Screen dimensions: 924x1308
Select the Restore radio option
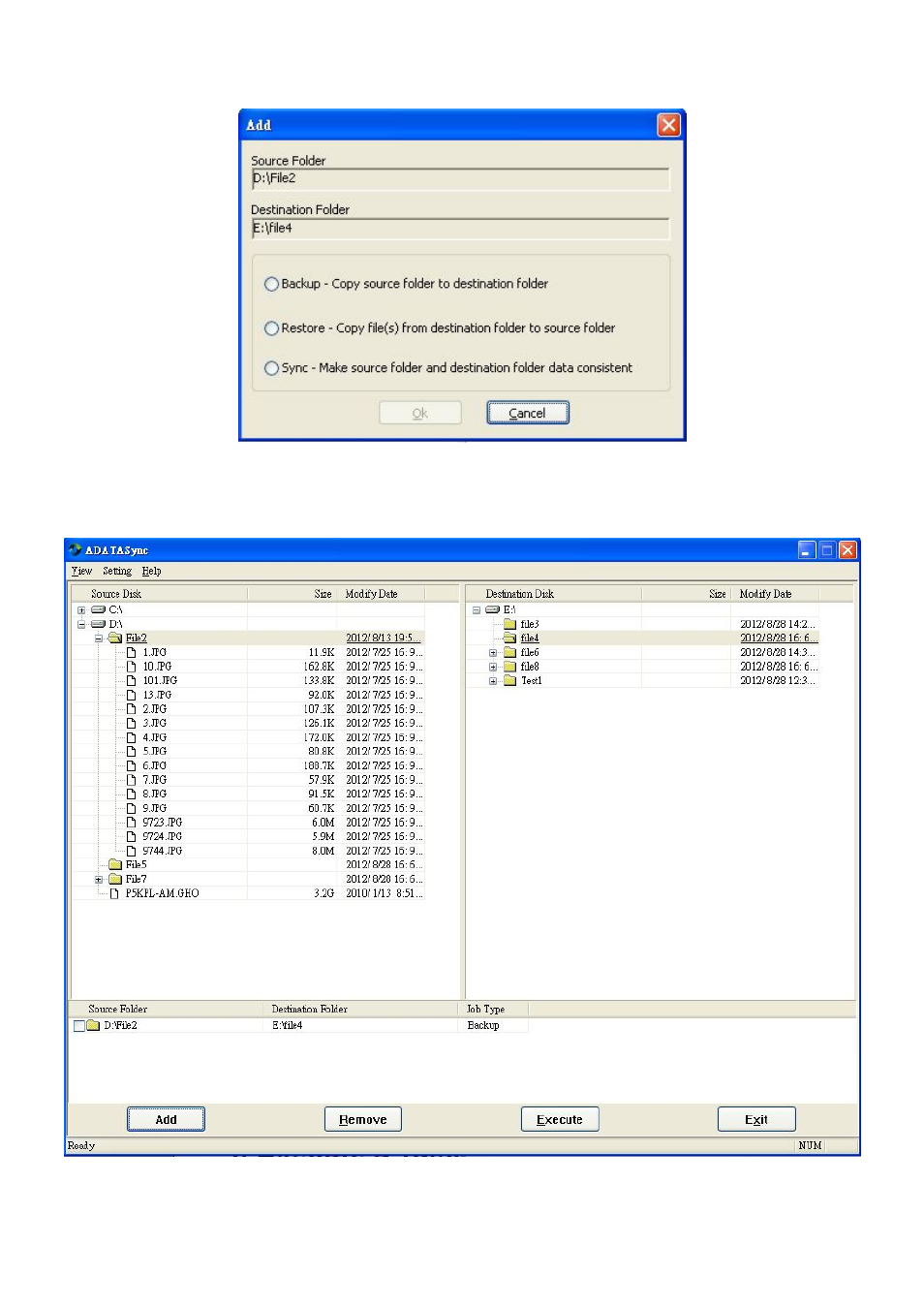click(271, 328)
